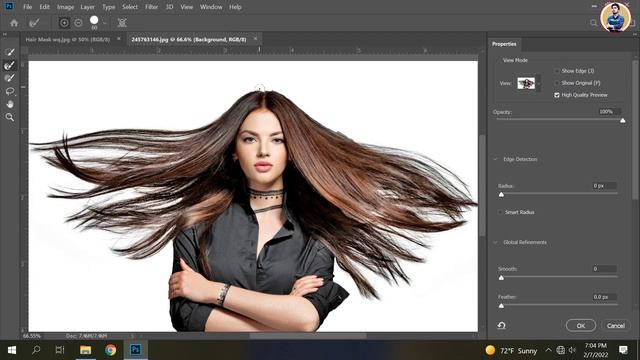The image size is (640, 360).
Task: Click the Opacity slider handle
Action: tap(622, 120)
